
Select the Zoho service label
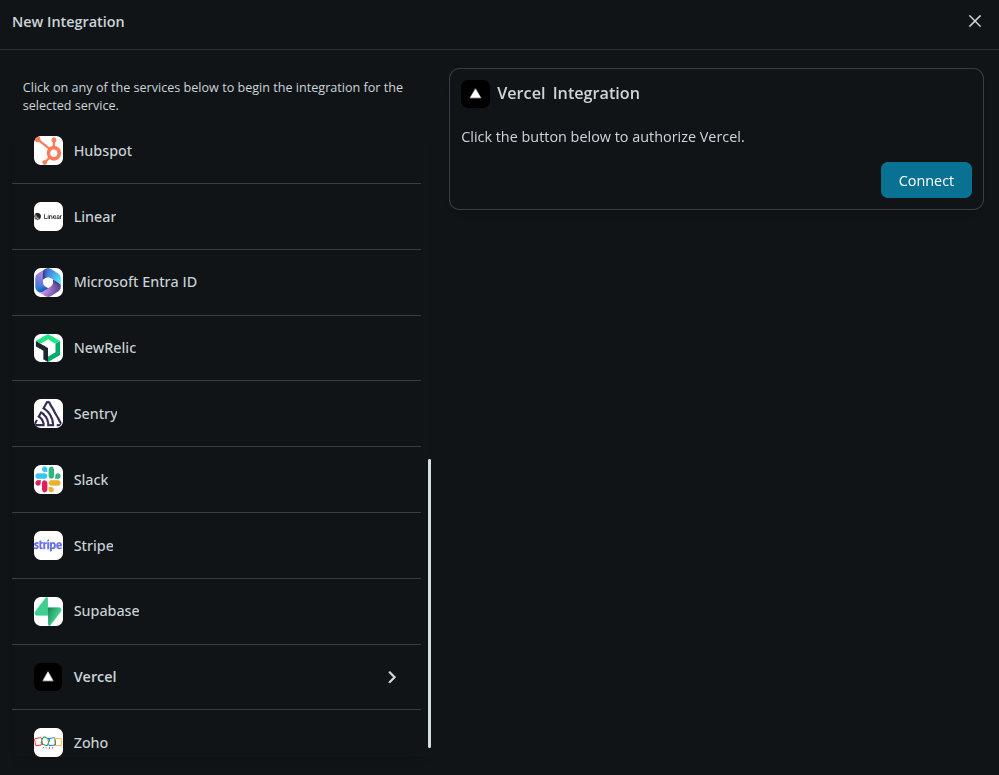[90, 742]
